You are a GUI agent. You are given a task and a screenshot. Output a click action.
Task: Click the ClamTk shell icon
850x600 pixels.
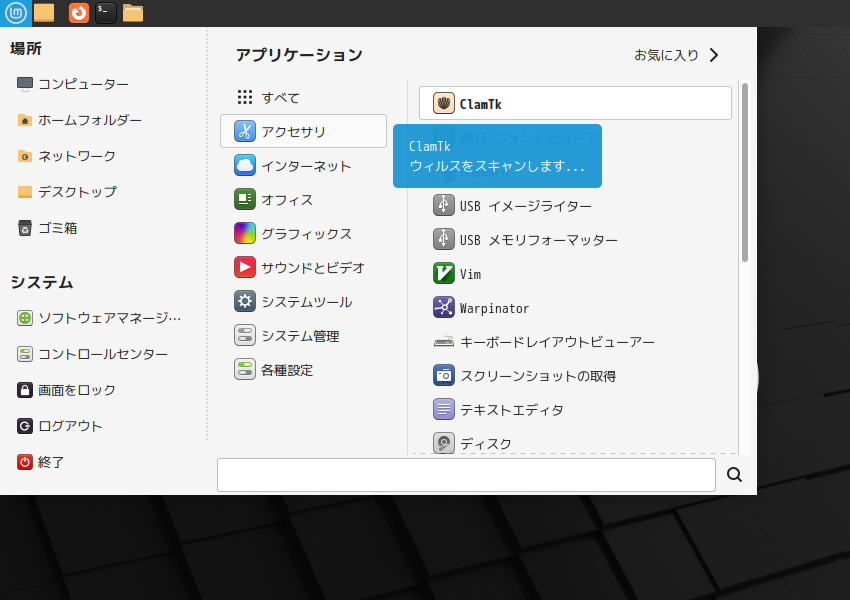[444, 103]
